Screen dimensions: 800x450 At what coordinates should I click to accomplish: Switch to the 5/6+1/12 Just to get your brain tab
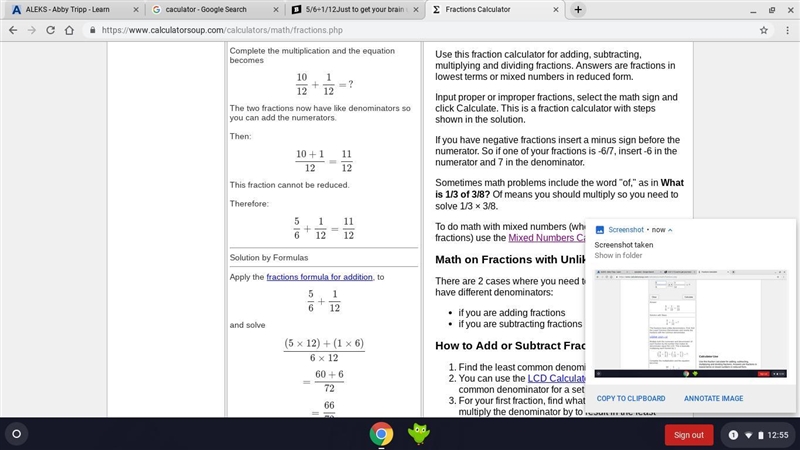point(355,10)
